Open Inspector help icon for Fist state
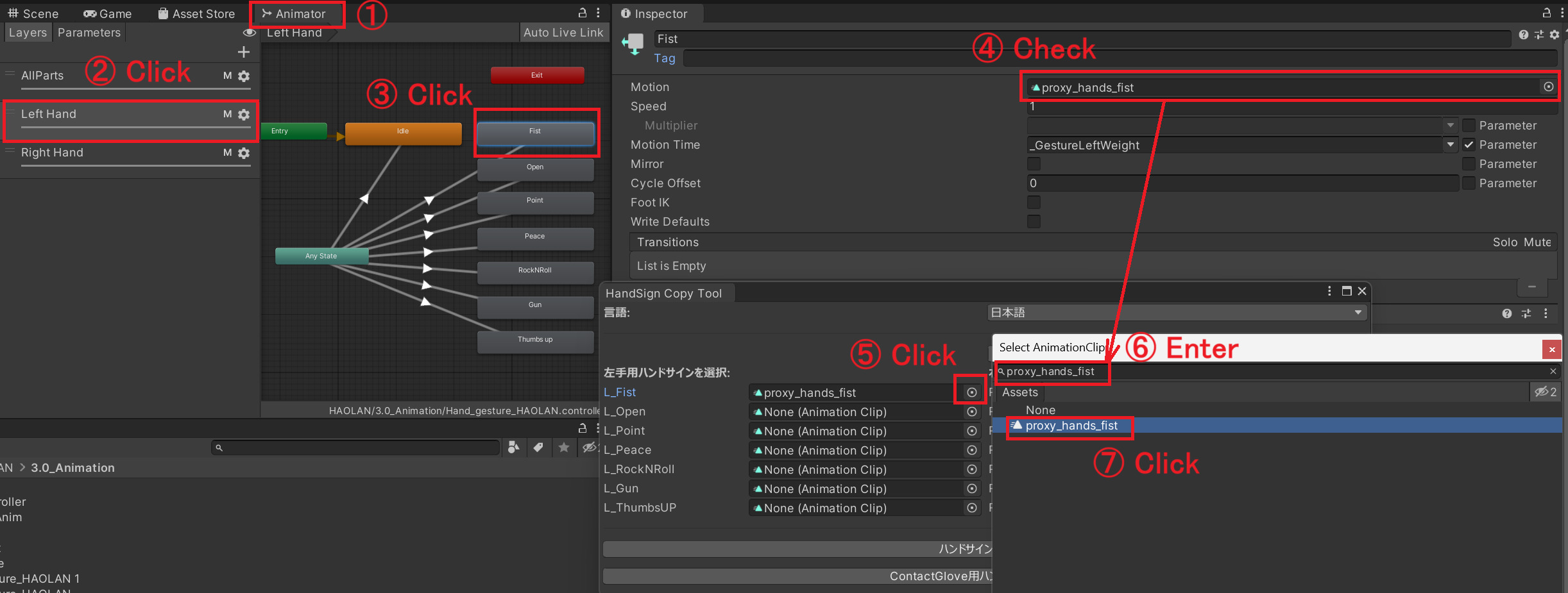Screen dimensions: 1568x593 tap(1523, 35)
